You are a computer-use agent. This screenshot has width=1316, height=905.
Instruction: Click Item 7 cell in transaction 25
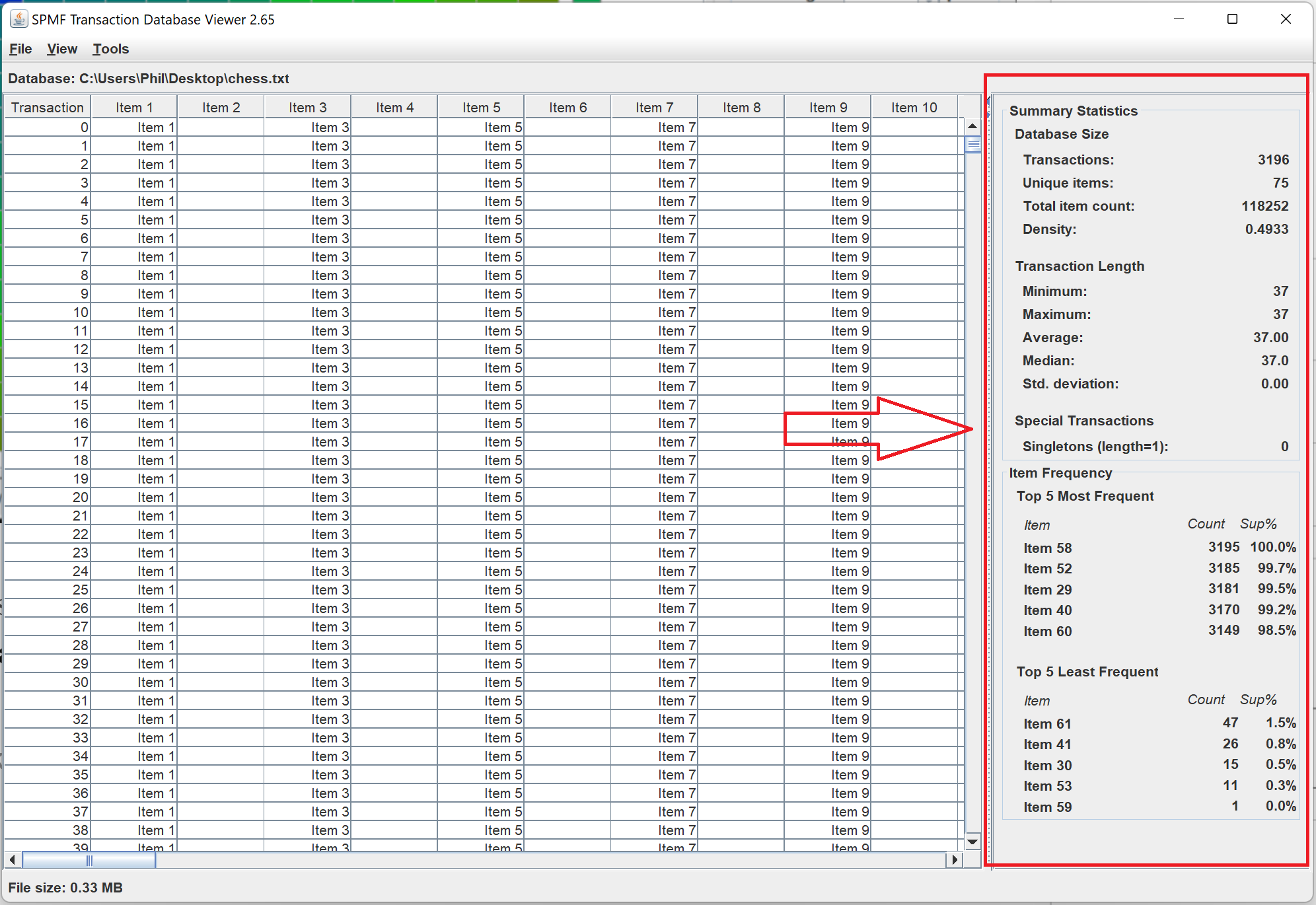point(655,590)
